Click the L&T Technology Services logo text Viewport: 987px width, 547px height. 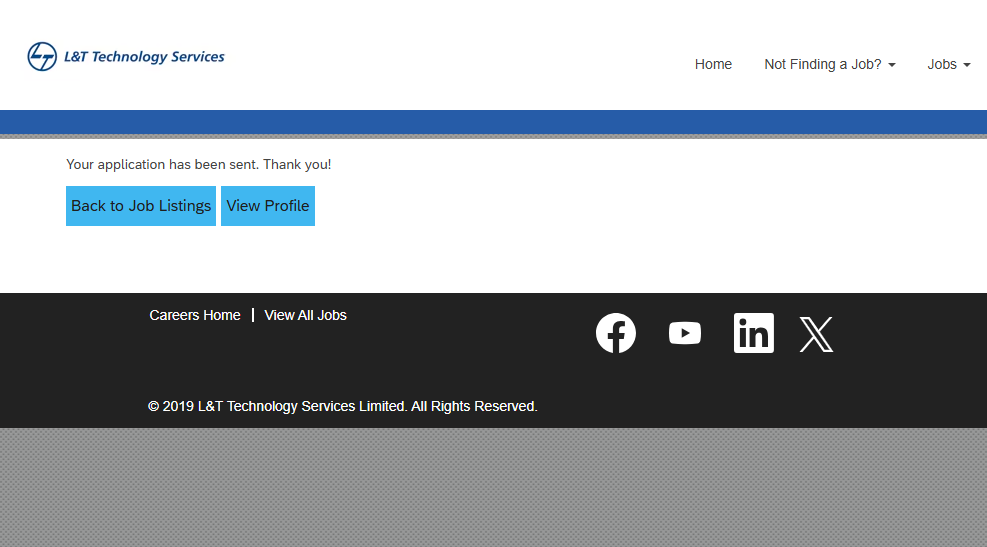click(x=144, y=57)
